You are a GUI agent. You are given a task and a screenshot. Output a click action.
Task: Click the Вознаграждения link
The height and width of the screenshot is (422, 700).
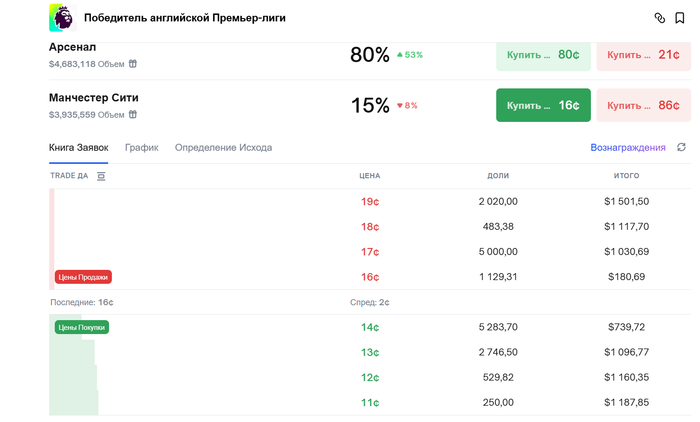(628, 147)
